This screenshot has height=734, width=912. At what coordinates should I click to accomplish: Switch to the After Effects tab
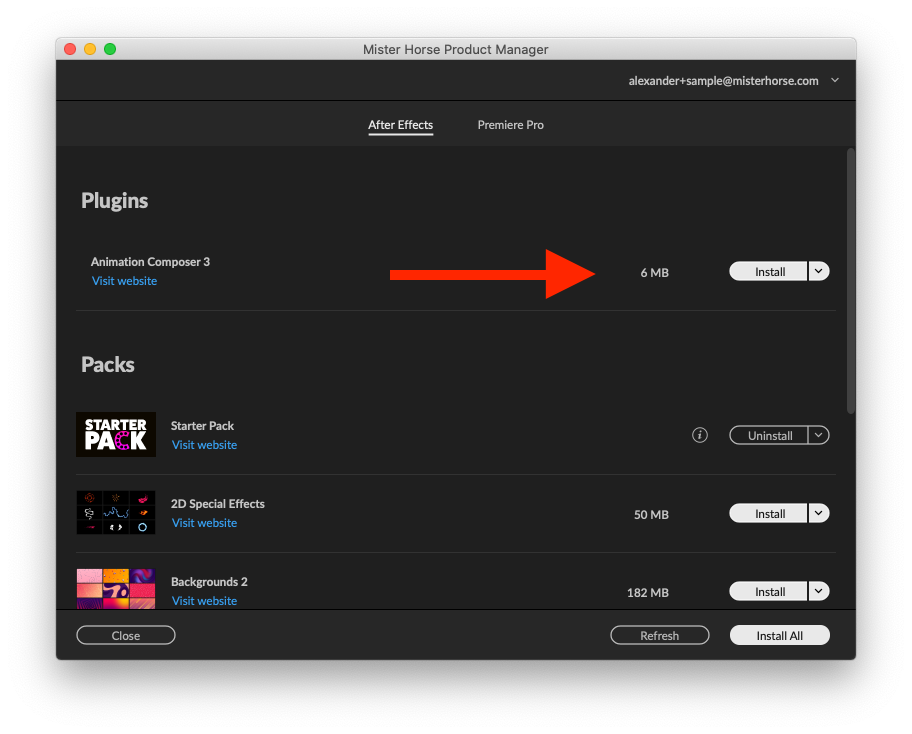[x=400, y=125]
